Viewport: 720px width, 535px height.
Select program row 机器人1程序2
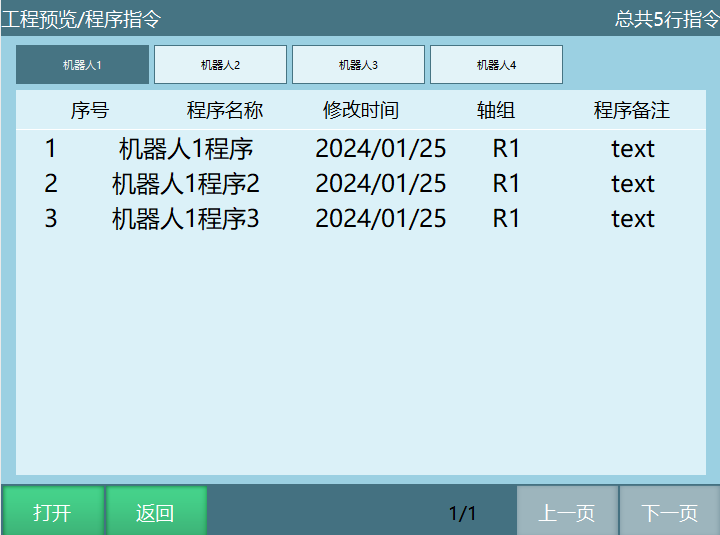[x=186, y=184]
